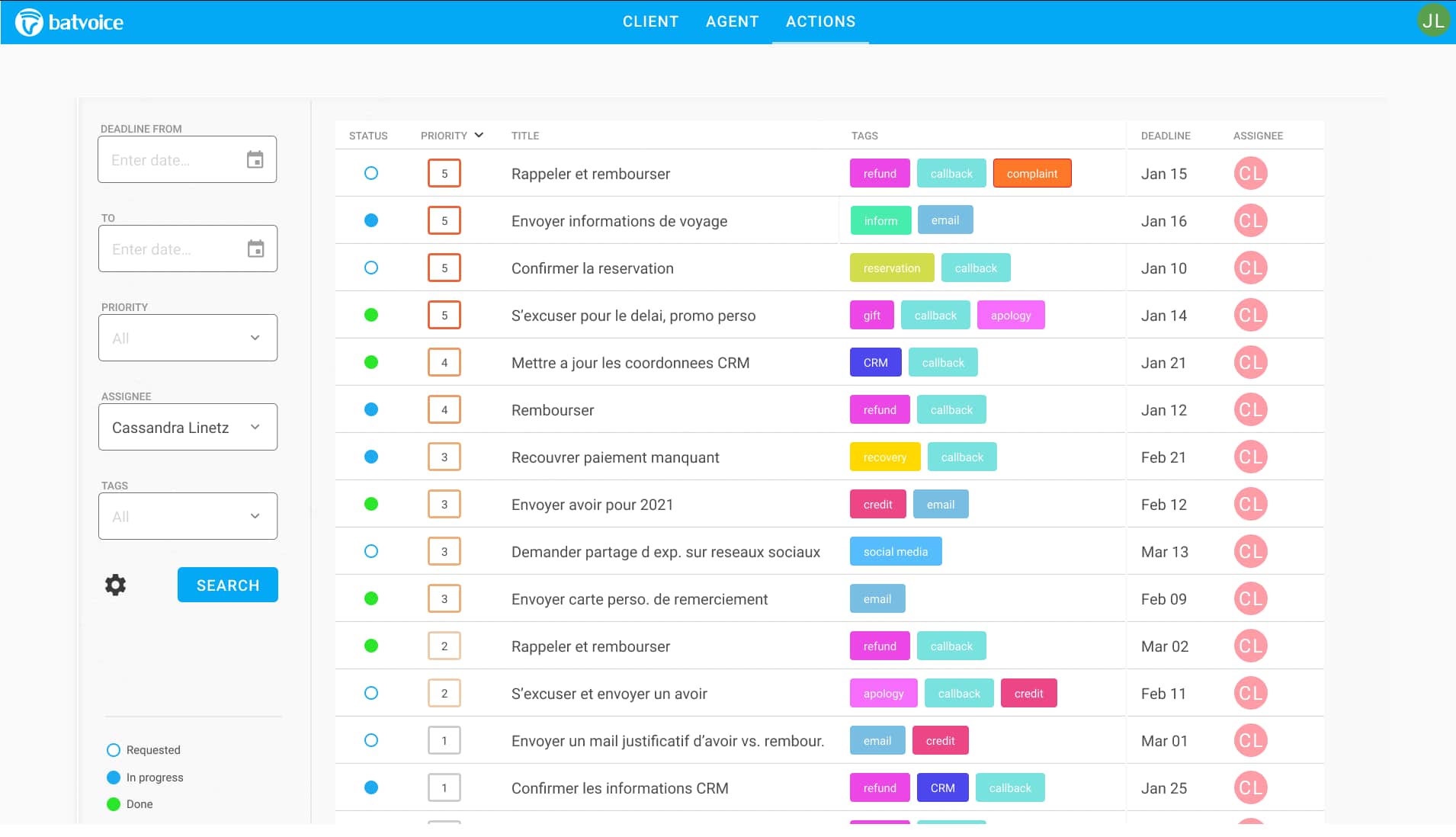Toggle status circle for Envoyer un mail justificatif

coord(371,741)
